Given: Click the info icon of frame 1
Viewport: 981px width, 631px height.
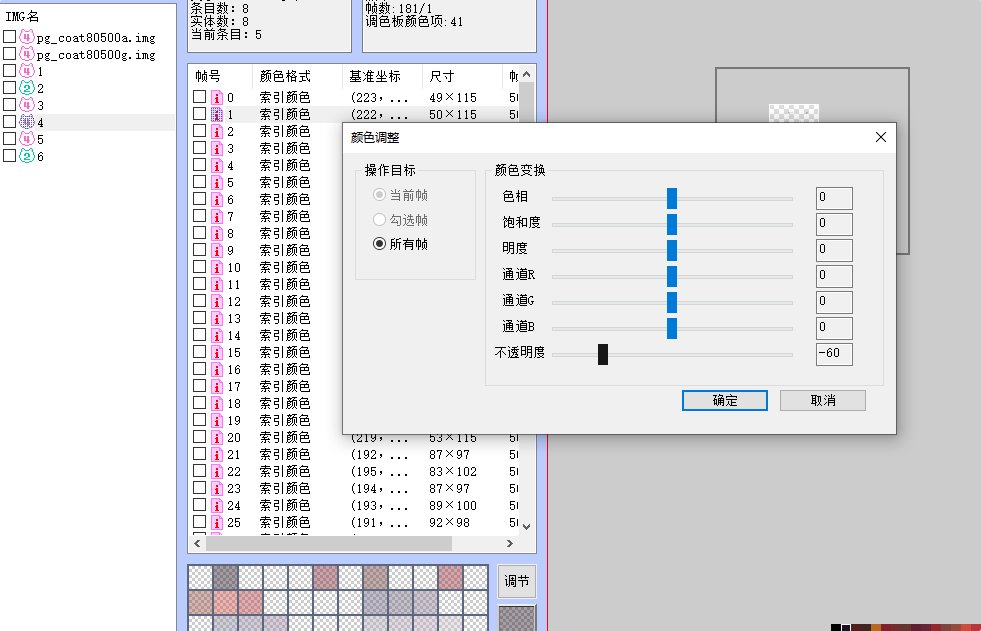Looking at the screenshot, I should tap(216, 114).
